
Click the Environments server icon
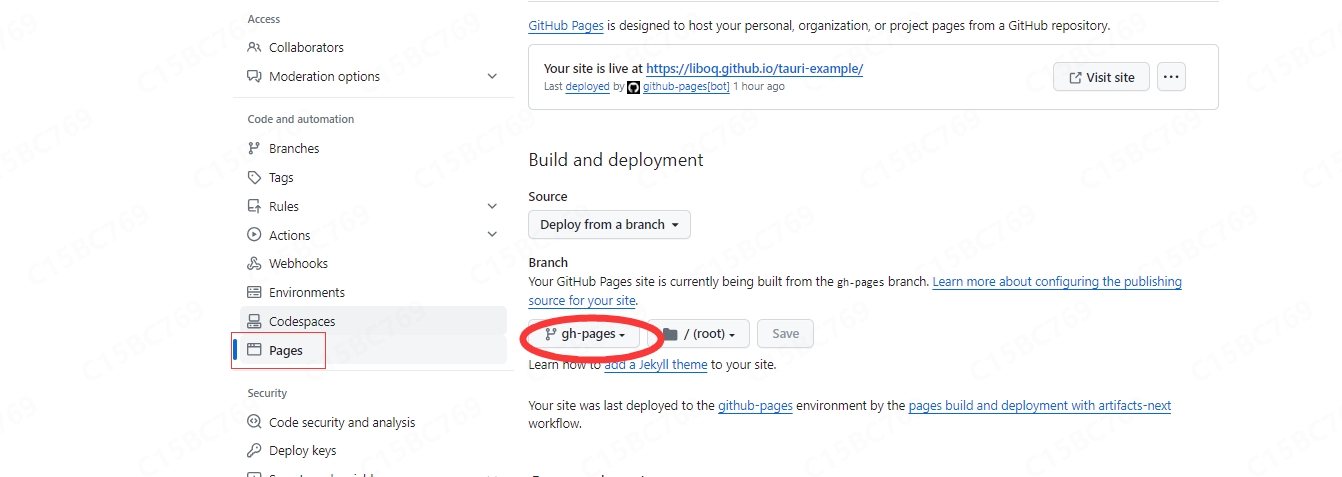coord(254,292)
